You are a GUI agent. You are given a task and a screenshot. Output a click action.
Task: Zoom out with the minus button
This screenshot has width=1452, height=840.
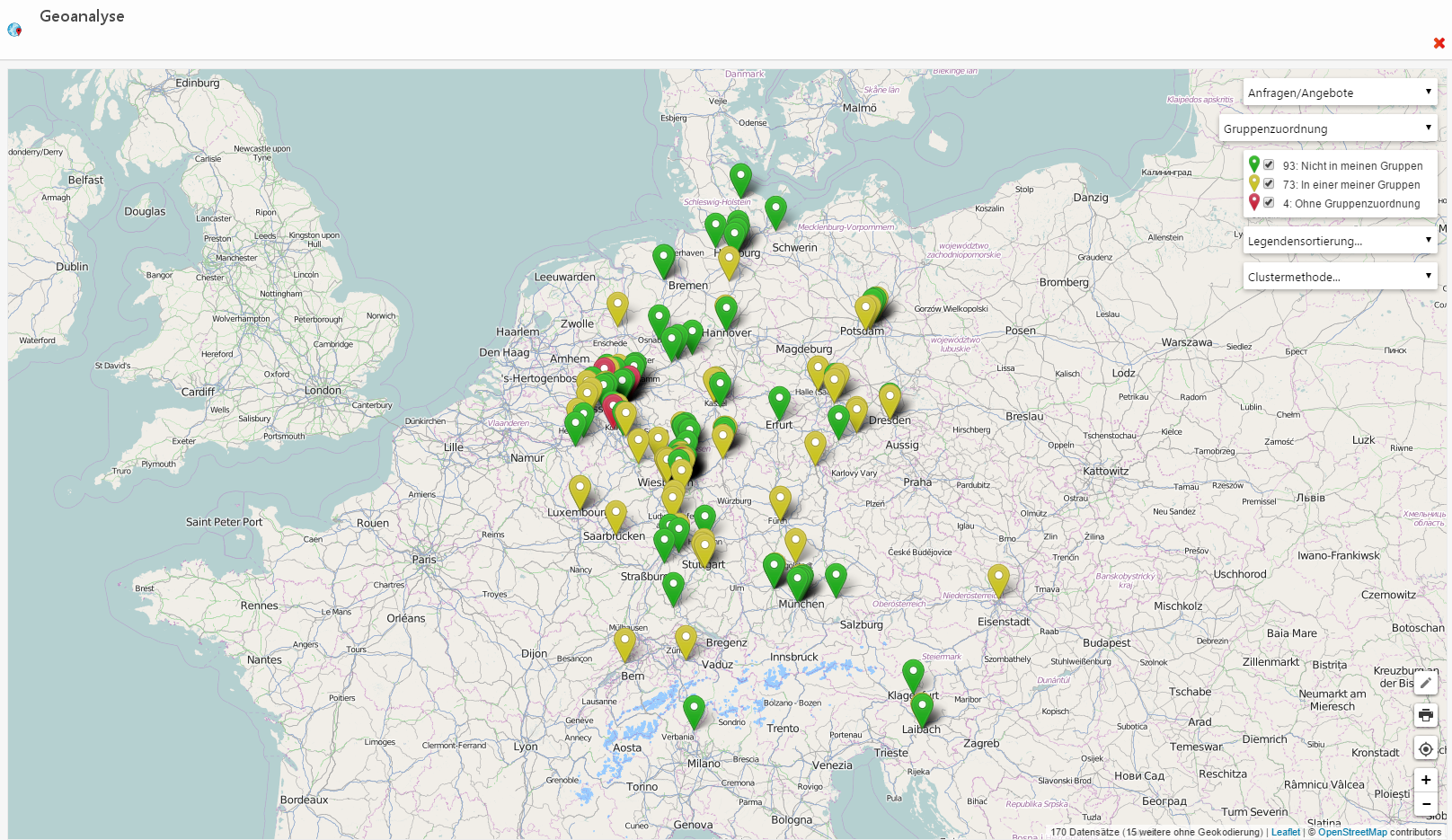[1426, 804]
